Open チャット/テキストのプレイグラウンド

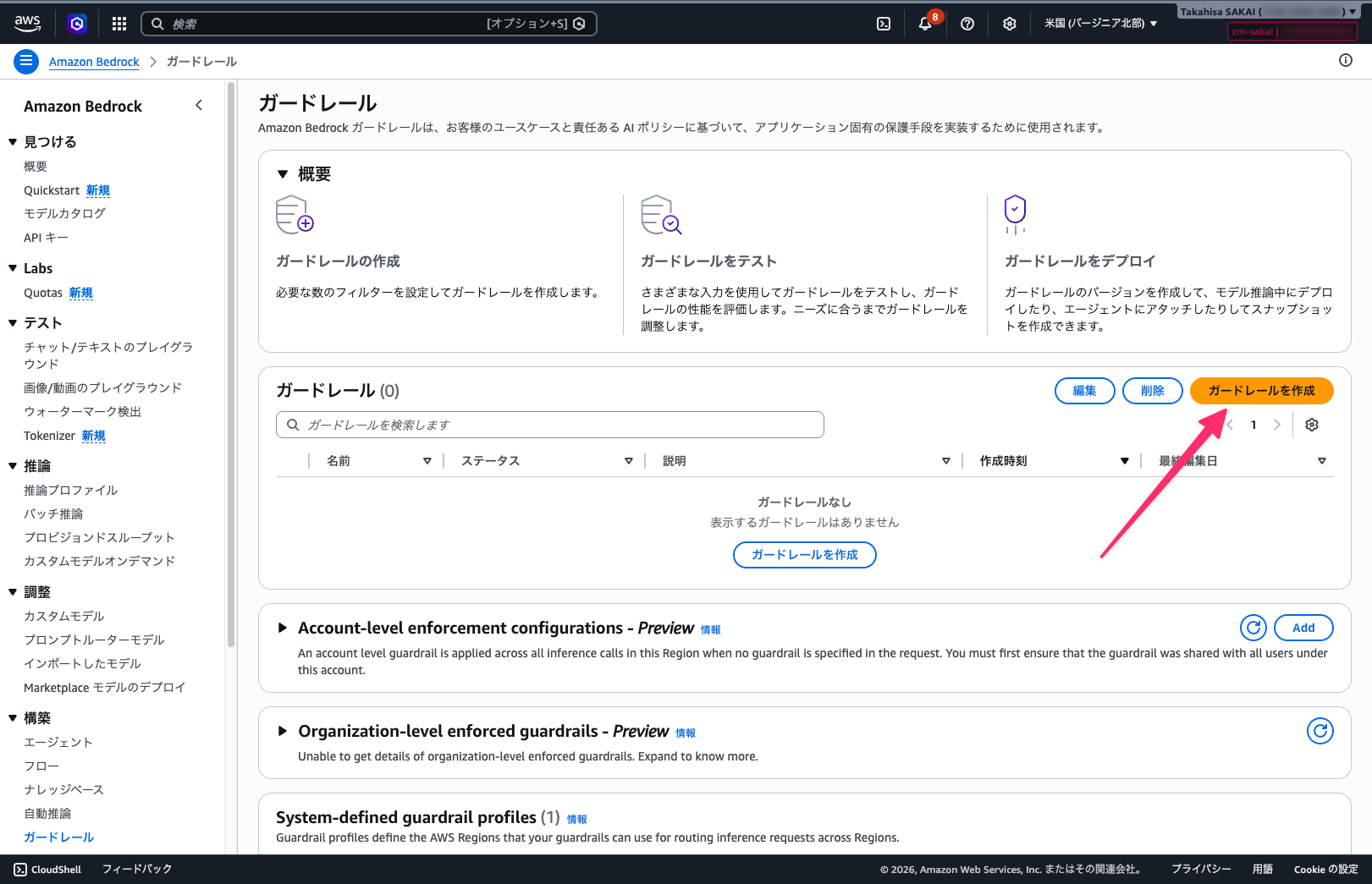tap(108, 355)
